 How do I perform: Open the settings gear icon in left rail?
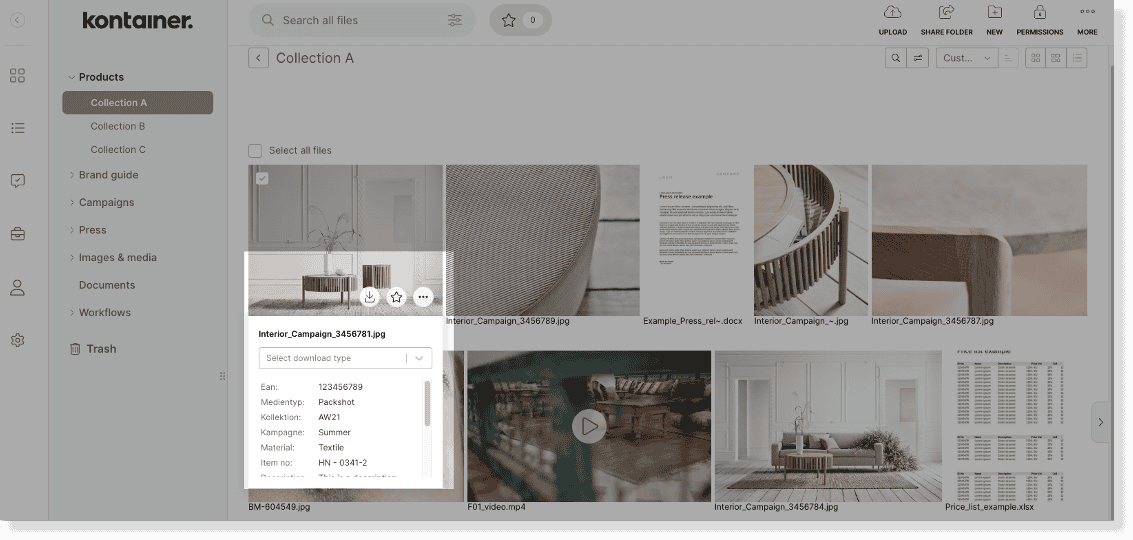[17, 340]
